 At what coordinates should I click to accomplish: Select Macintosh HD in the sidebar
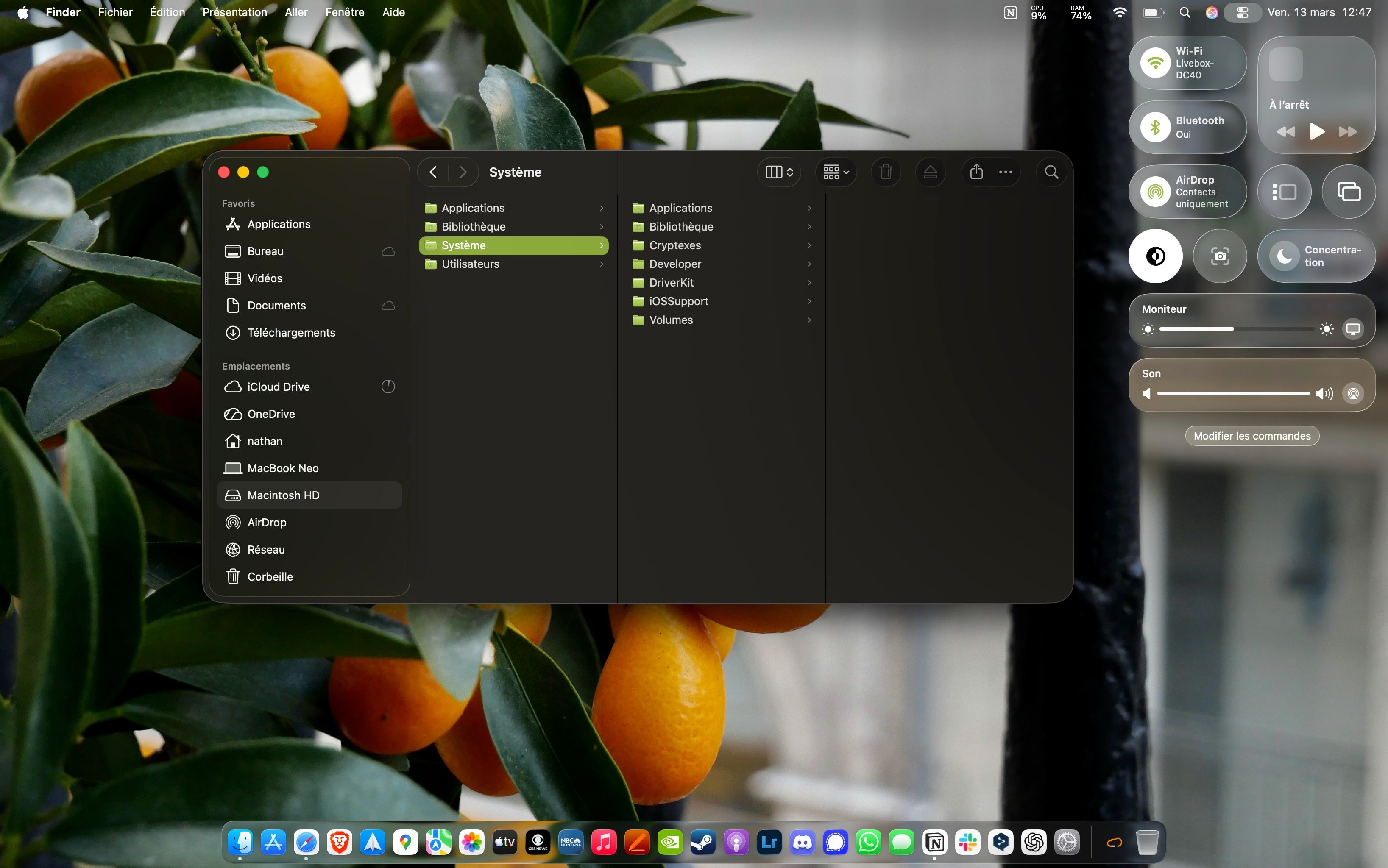pos(284,495)
